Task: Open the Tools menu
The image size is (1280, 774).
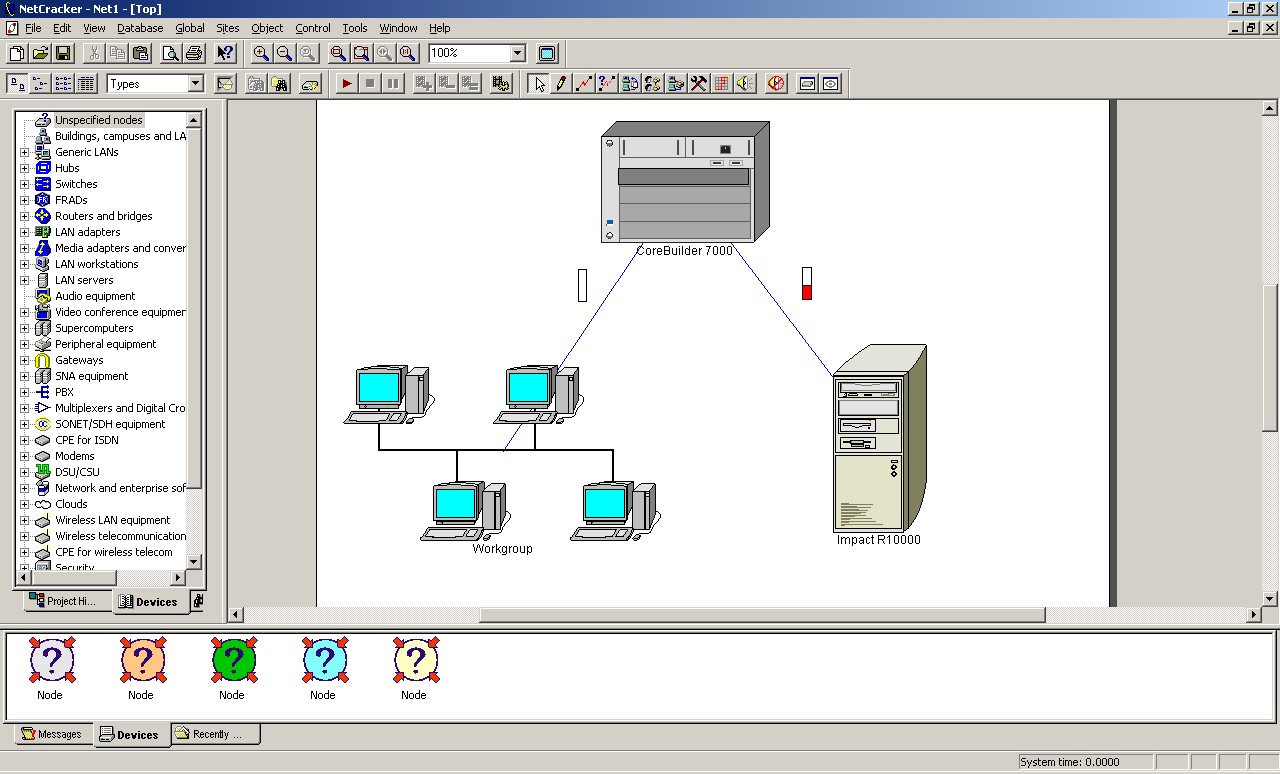Action: [355, 28]
